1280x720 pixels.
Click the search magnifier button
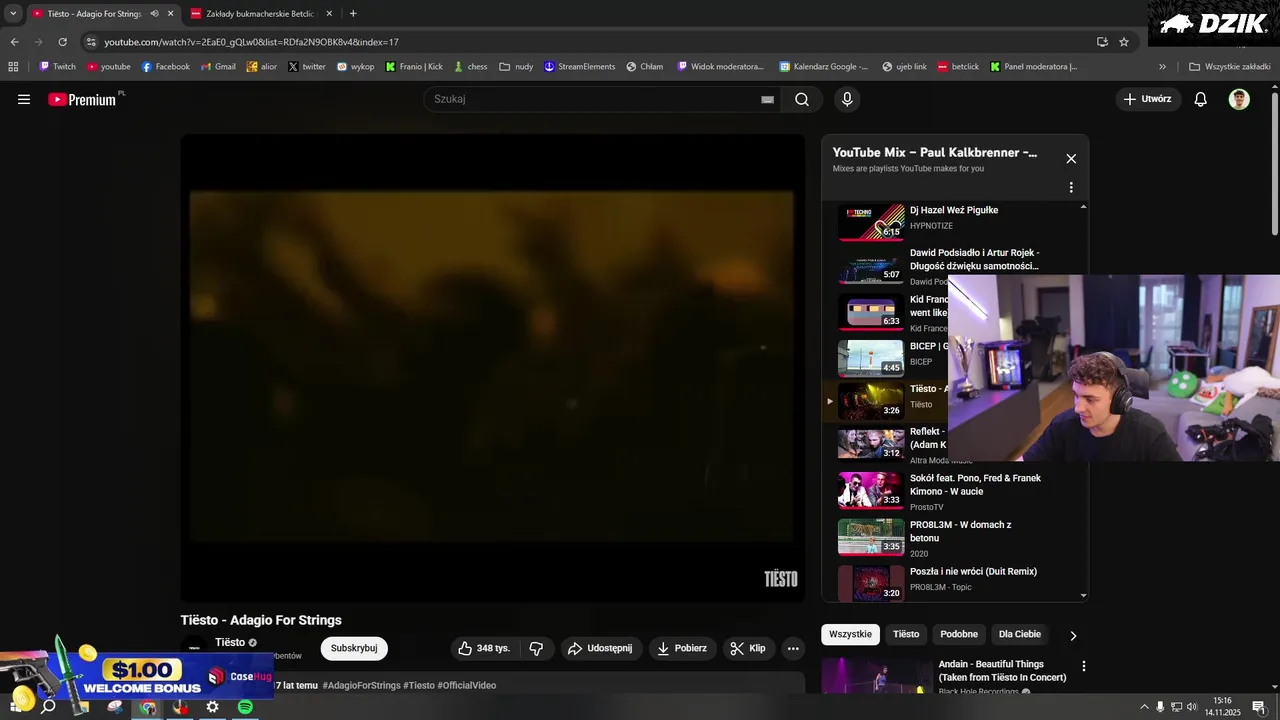(x=802, y=99)
